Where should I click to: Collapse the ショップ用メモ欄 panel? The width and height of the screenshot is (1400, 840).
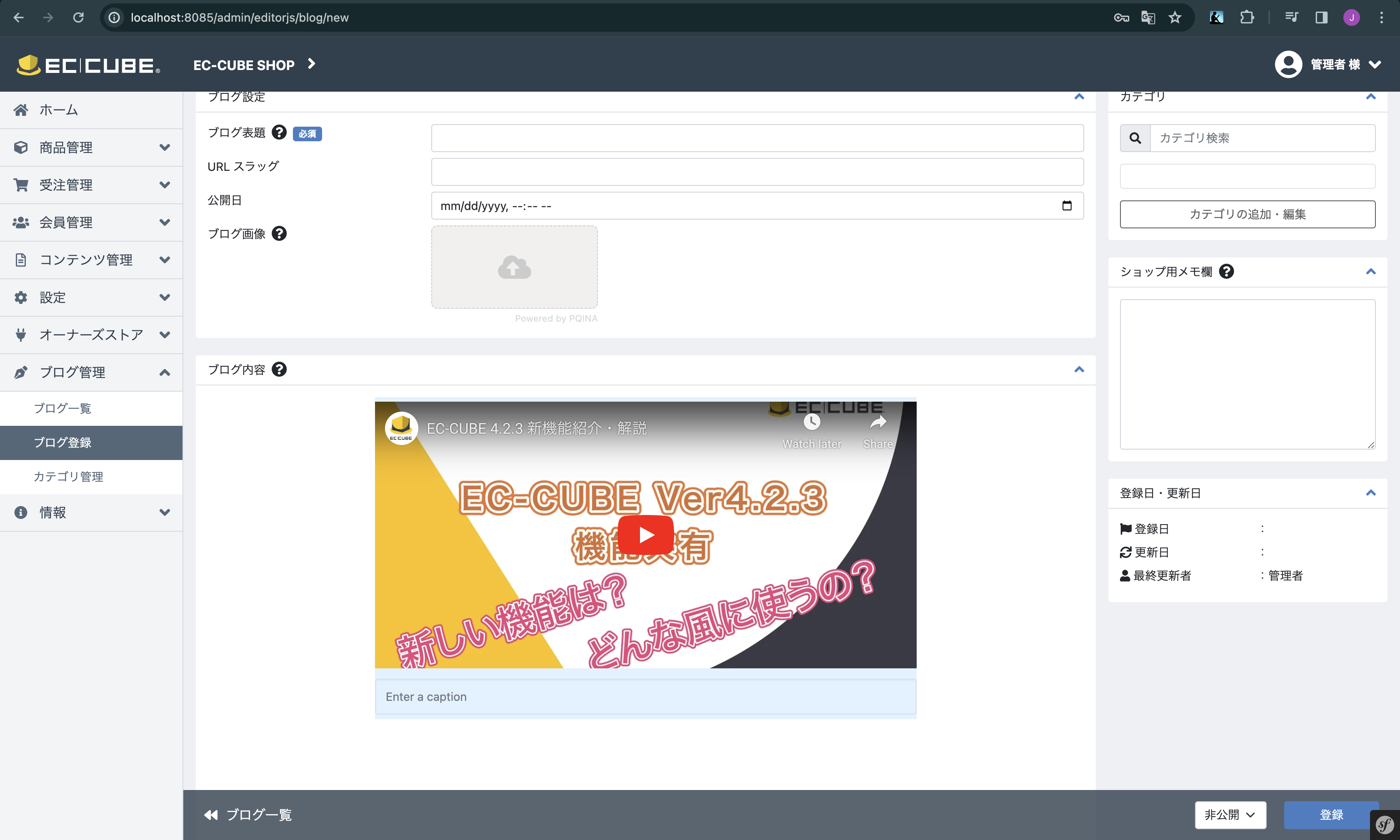[1370, 272]
